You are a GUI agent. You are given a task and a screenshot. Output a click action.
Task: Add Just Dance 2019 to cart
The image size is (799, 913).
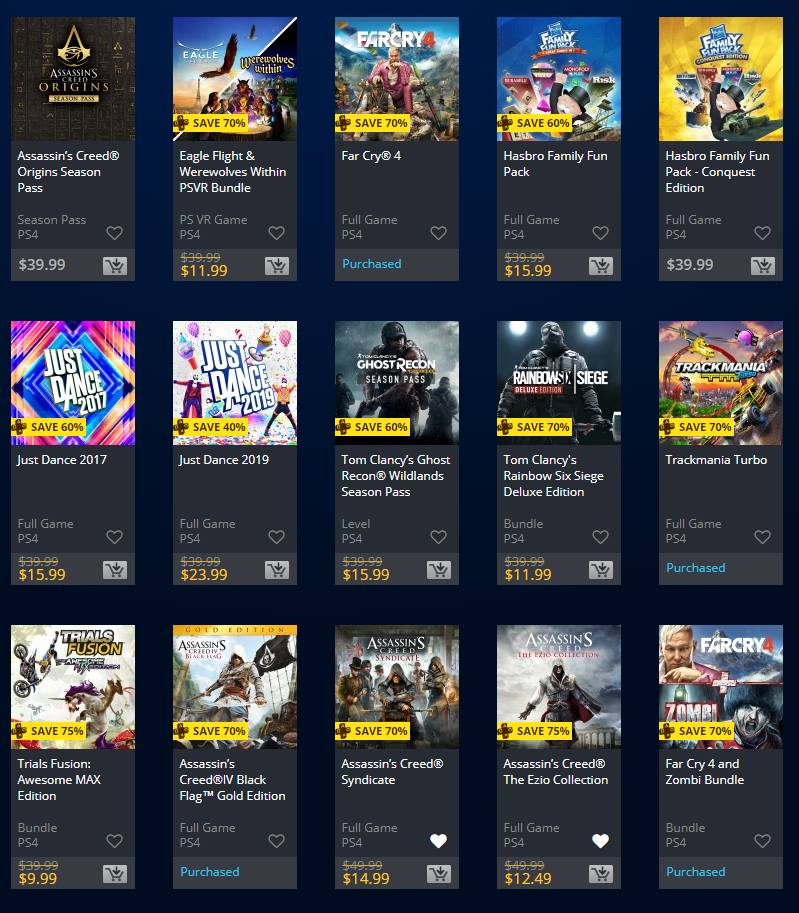click(x=277, y=570)
